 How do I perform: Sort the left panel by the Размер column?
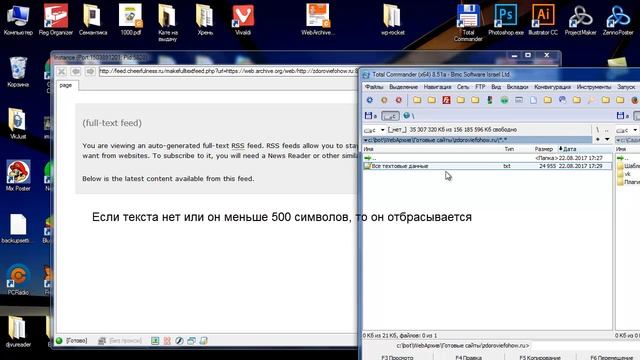click(544, 149)
